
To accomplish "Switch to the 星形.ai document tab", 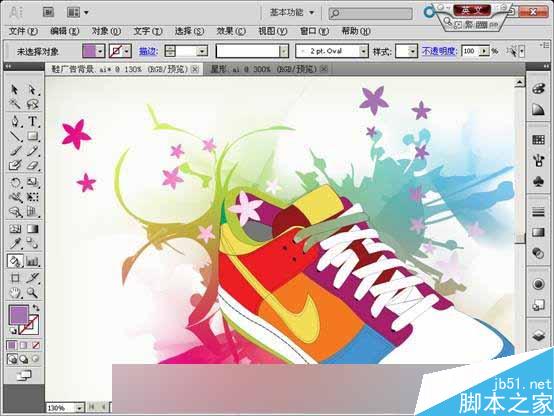I will click(x=264, y=69).
